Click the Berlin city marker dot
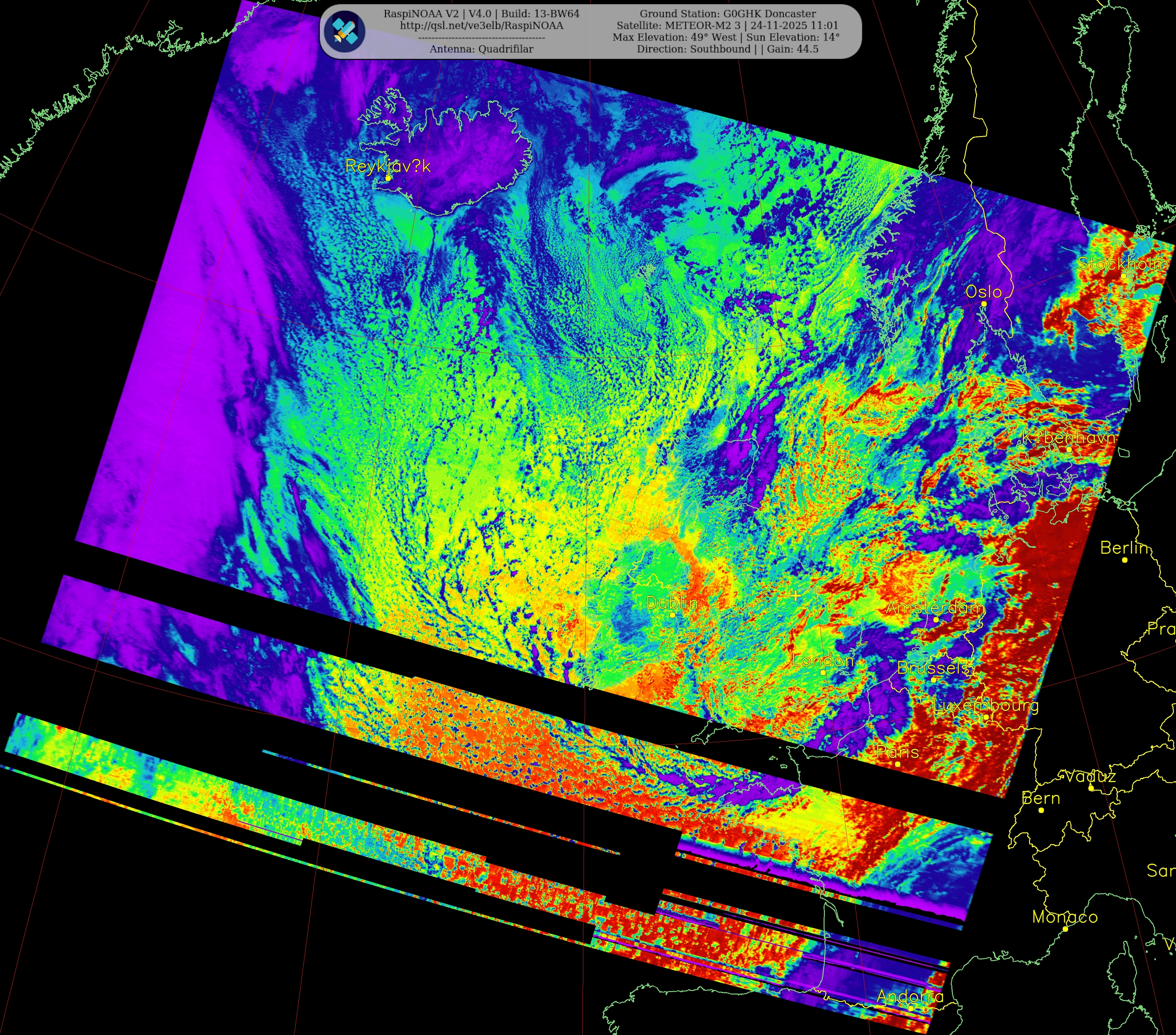The height and width of the screenshot is (1035, 1176). [1125, 560]
